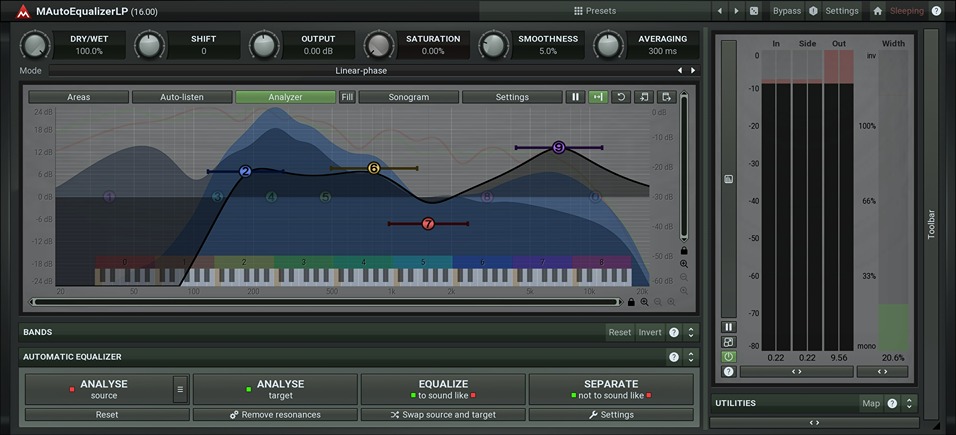Click Swap source and target

click(443, 415)
